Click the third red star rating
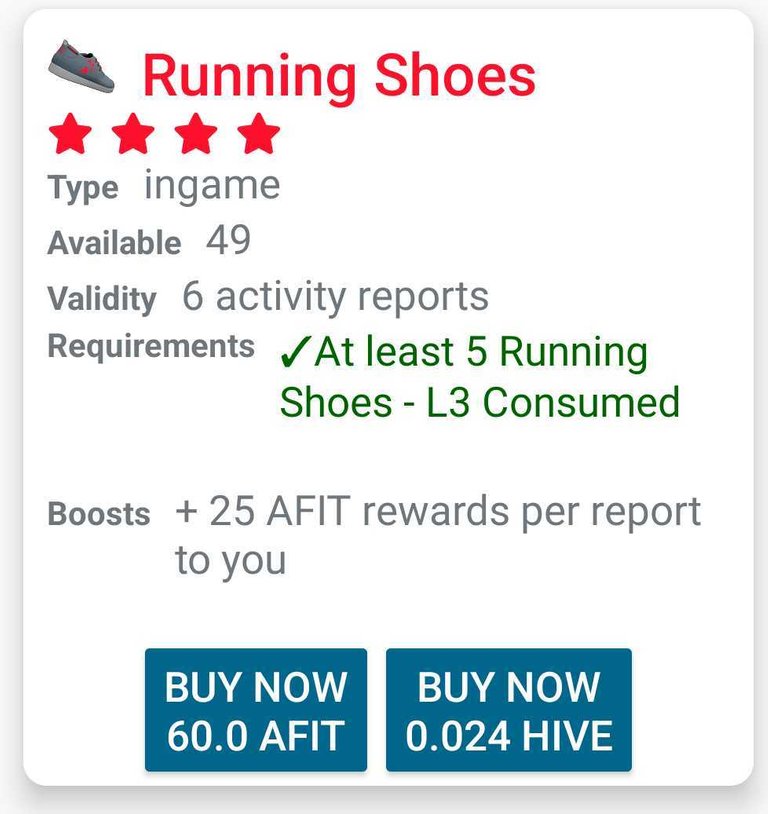 [196, 133]
